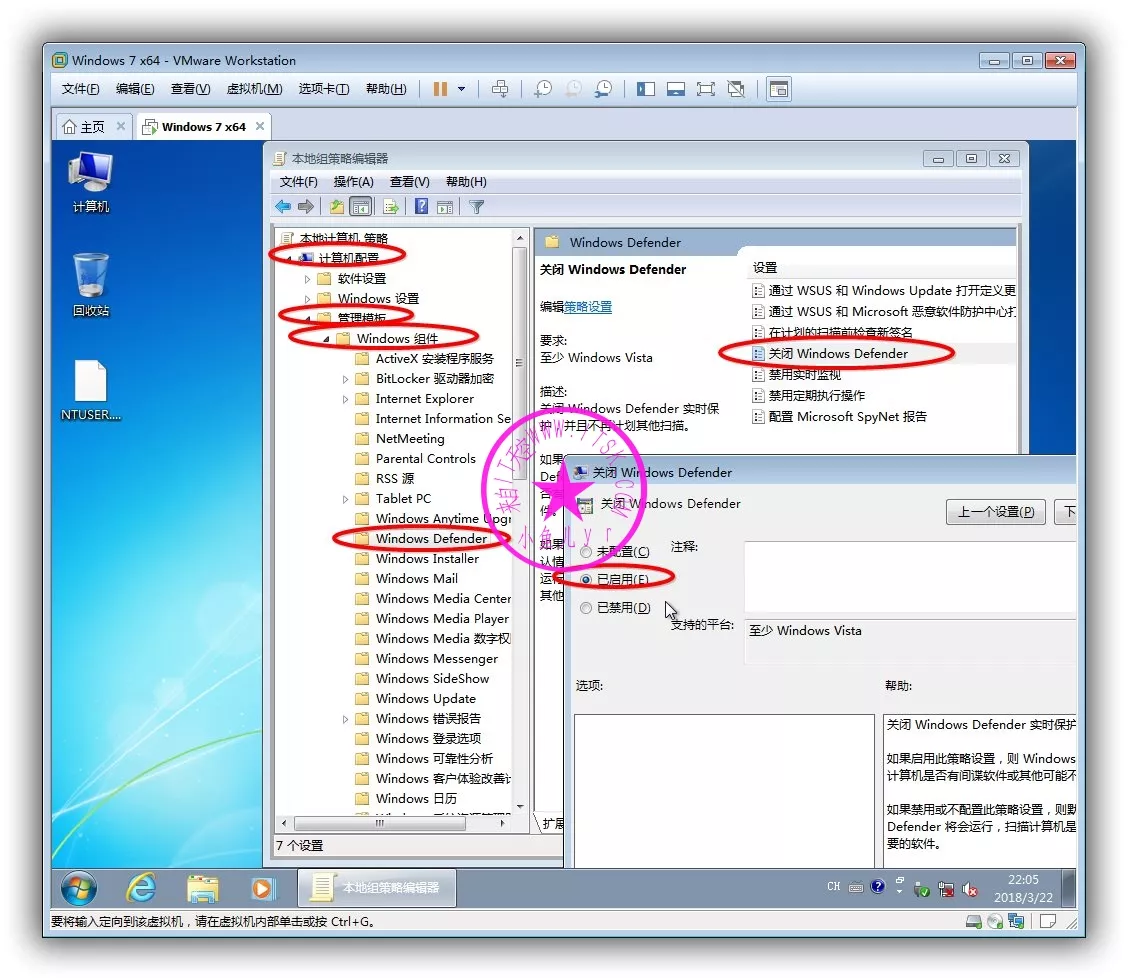The image size is (1128, 980).
Task: Select the 未配置 radio button
Action: (586, 552)
